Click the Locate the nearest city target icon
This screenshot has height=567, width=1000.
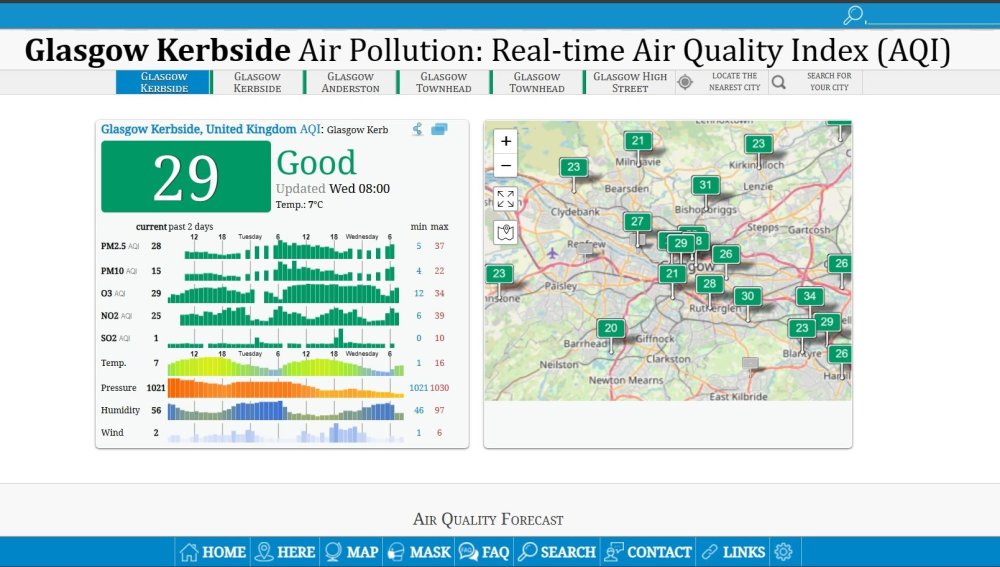(685, 82)
